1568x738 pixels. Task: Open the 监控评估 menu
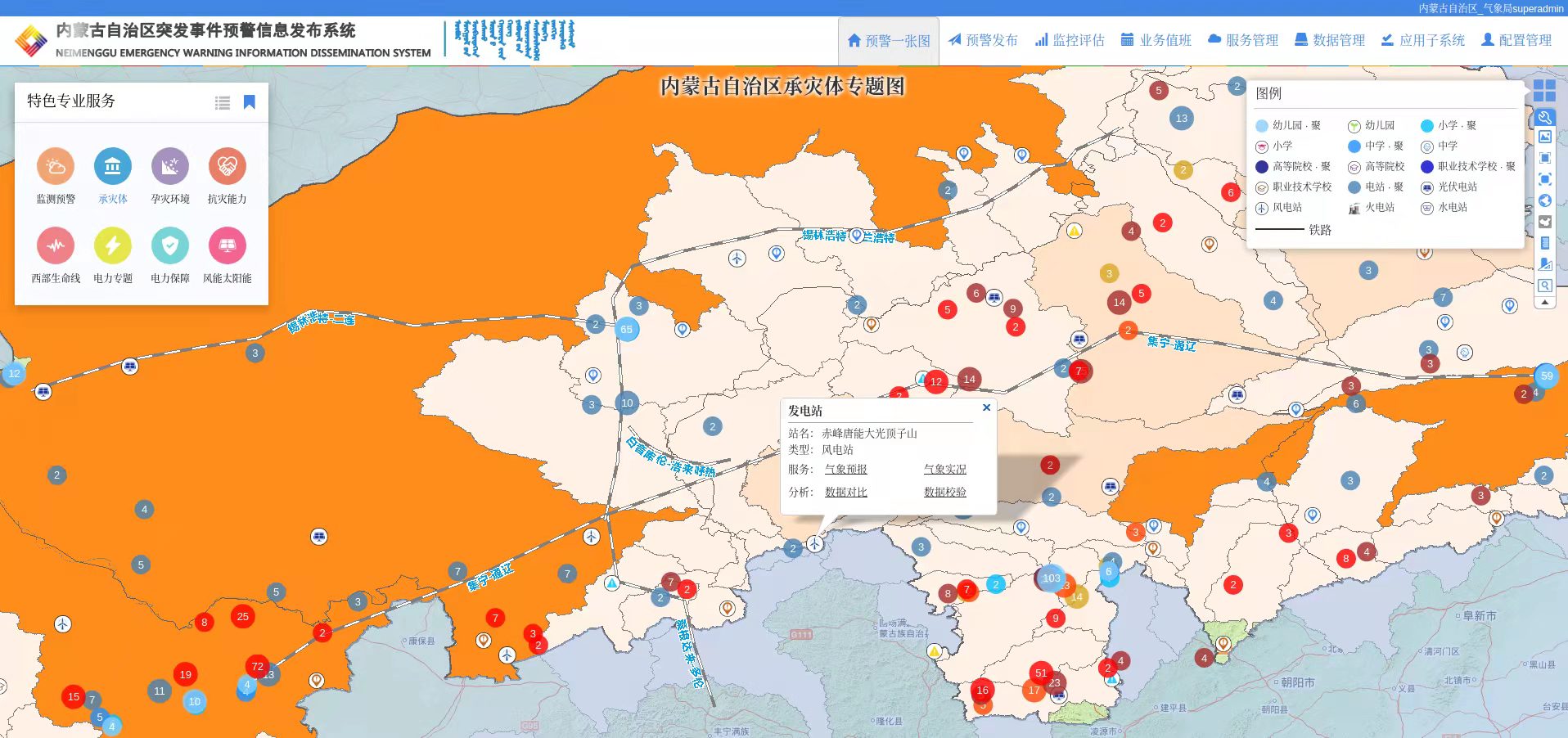coord(1070,40)
